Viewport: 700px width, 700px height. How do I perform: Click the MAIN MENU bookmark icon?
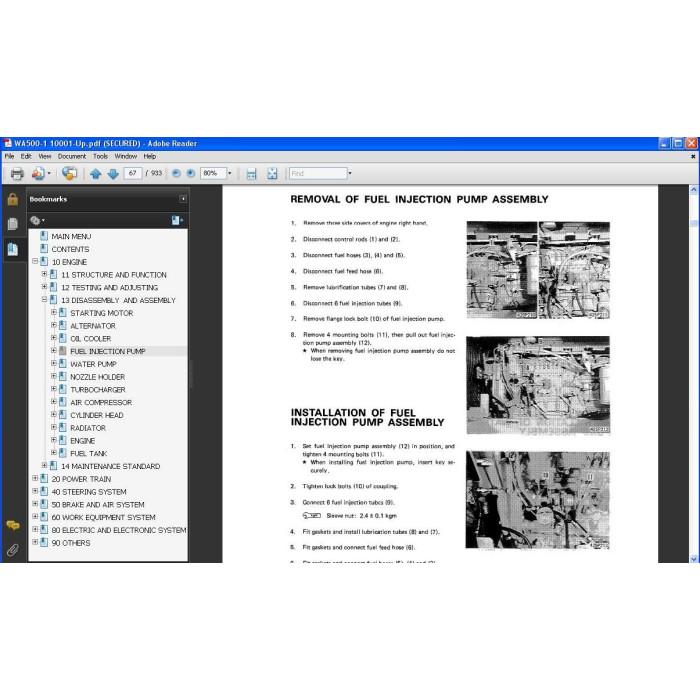[44, 236]
